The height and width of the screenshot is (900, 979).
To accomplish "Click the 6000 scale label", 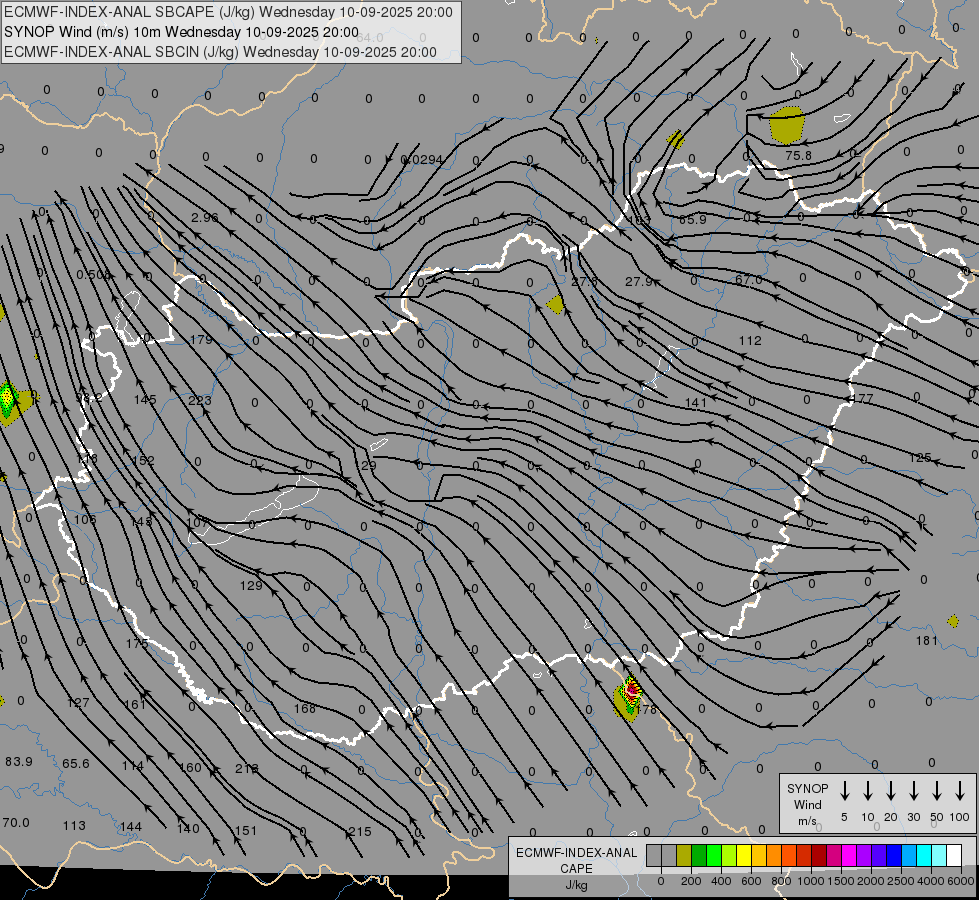I will point(961,881).
